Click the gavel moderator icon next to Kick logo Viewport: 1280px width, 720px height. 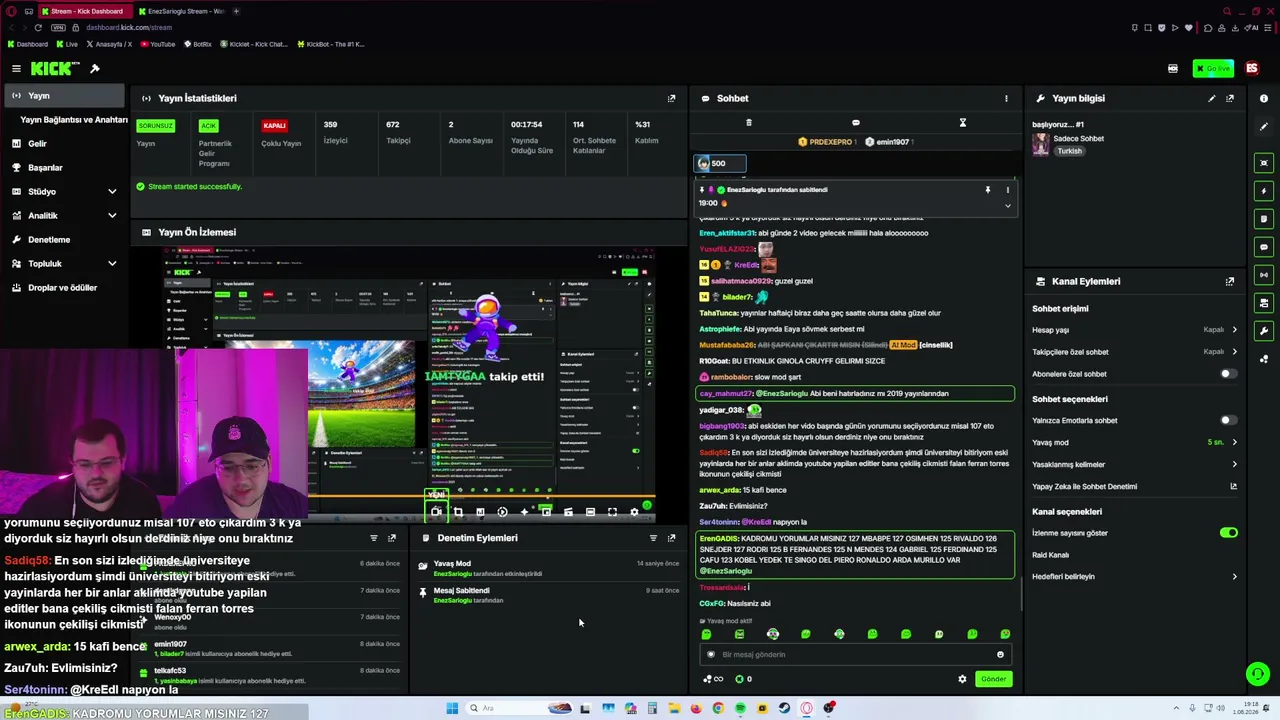[x=95, y=68]
